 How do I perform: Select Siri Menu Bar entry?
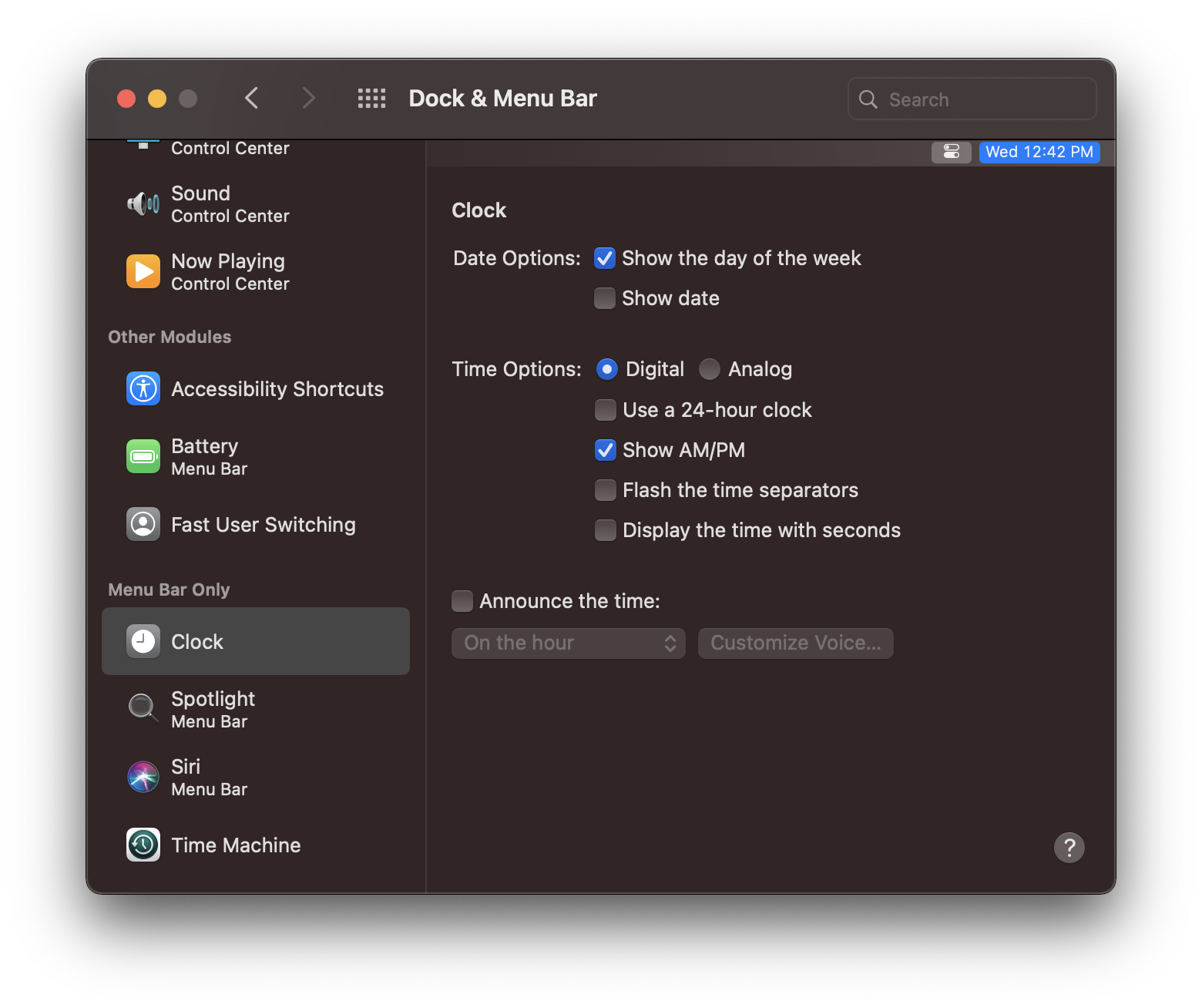click(x=256, y=777)
